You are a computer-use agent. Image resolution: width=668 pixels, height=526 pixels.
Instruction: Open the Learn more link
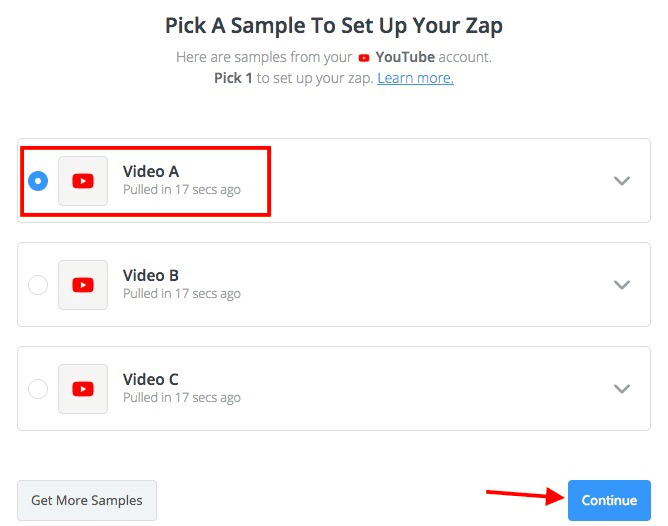[x=415, y=78]
